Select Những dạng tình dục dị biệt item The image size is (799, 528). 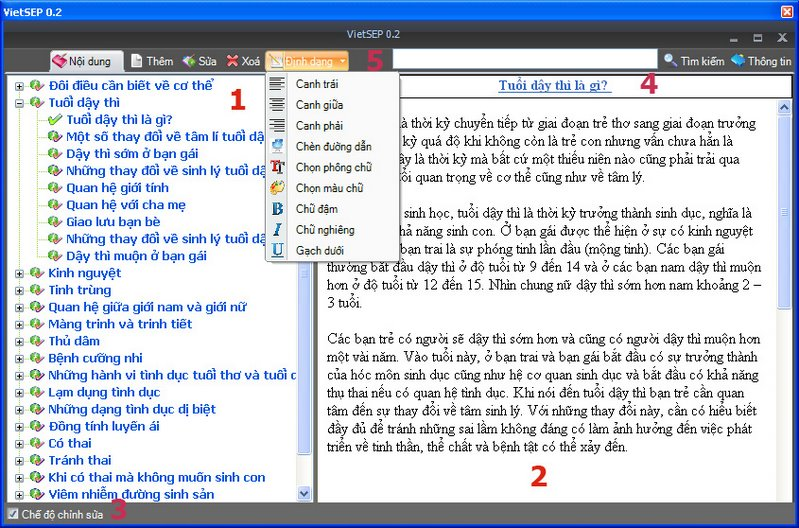point(132,409)
